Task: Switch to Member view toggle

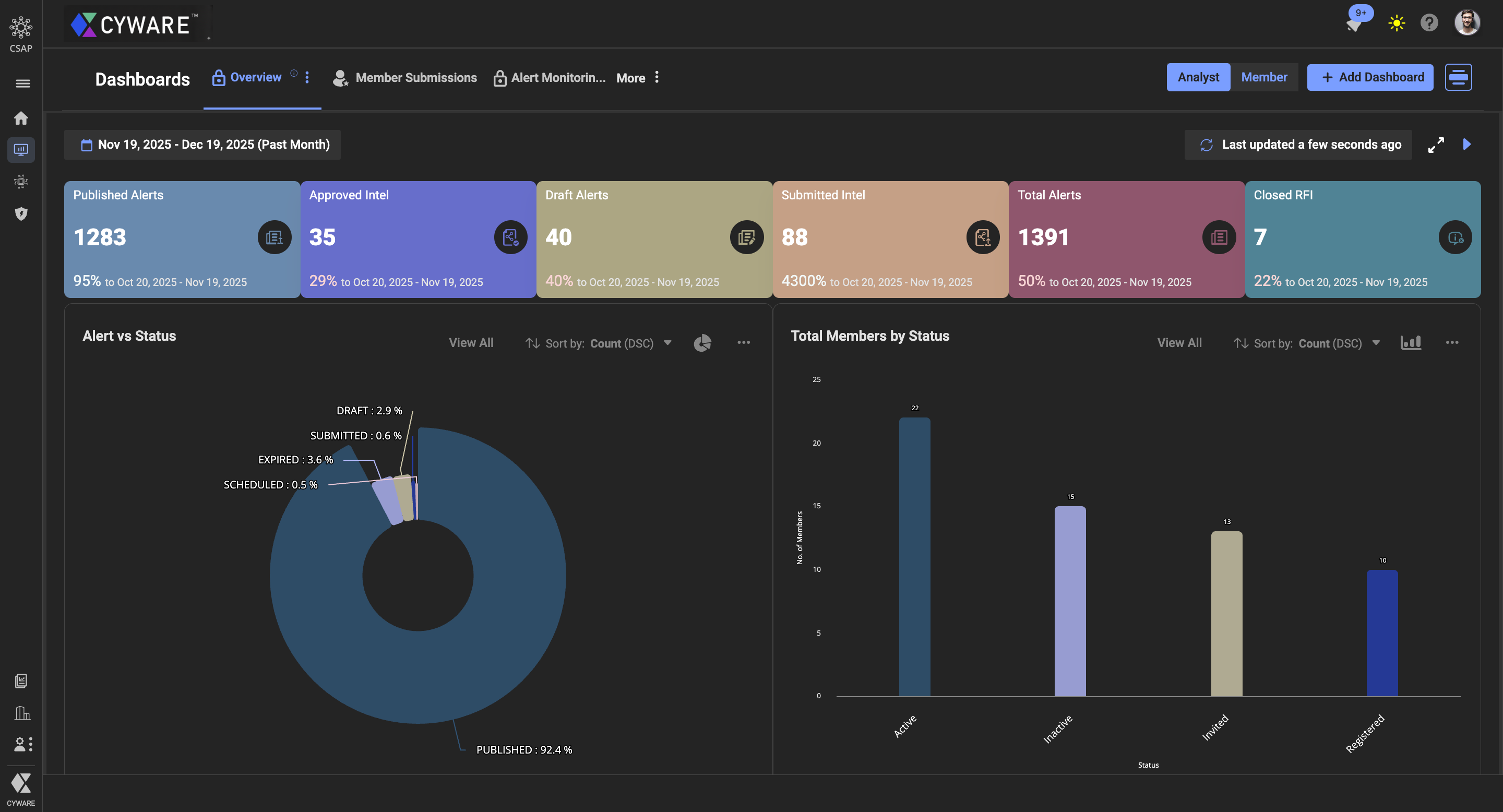Action: pos(1264,77)
